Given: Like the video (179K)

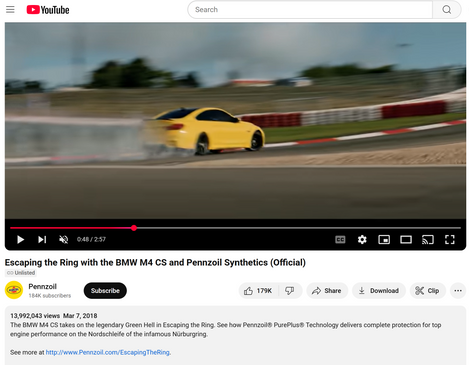Looking at the screenshot, I should click(258, 291).
